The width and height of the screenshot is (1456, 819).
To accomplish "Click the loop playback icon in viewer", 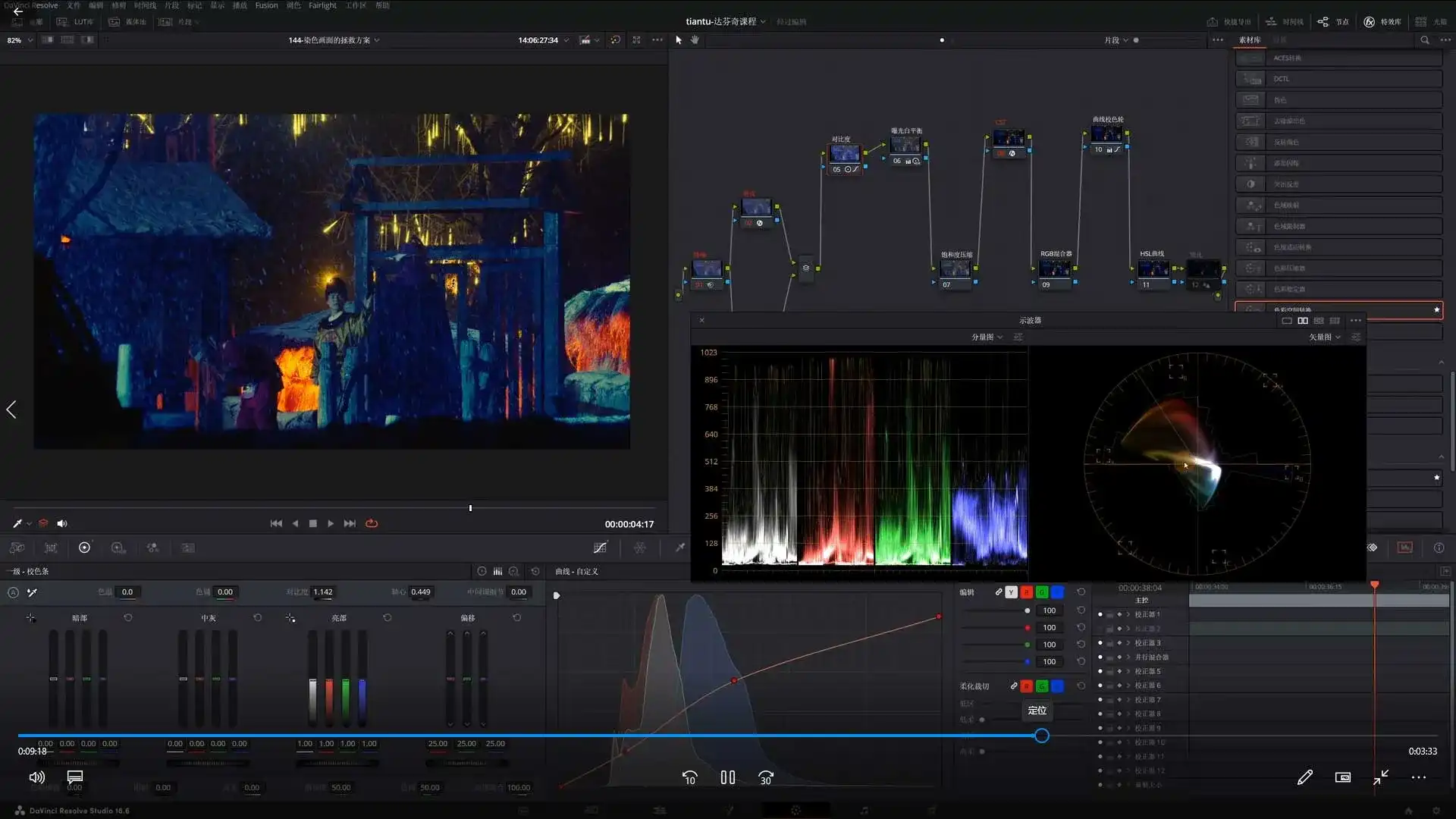I will pos(372,524).
